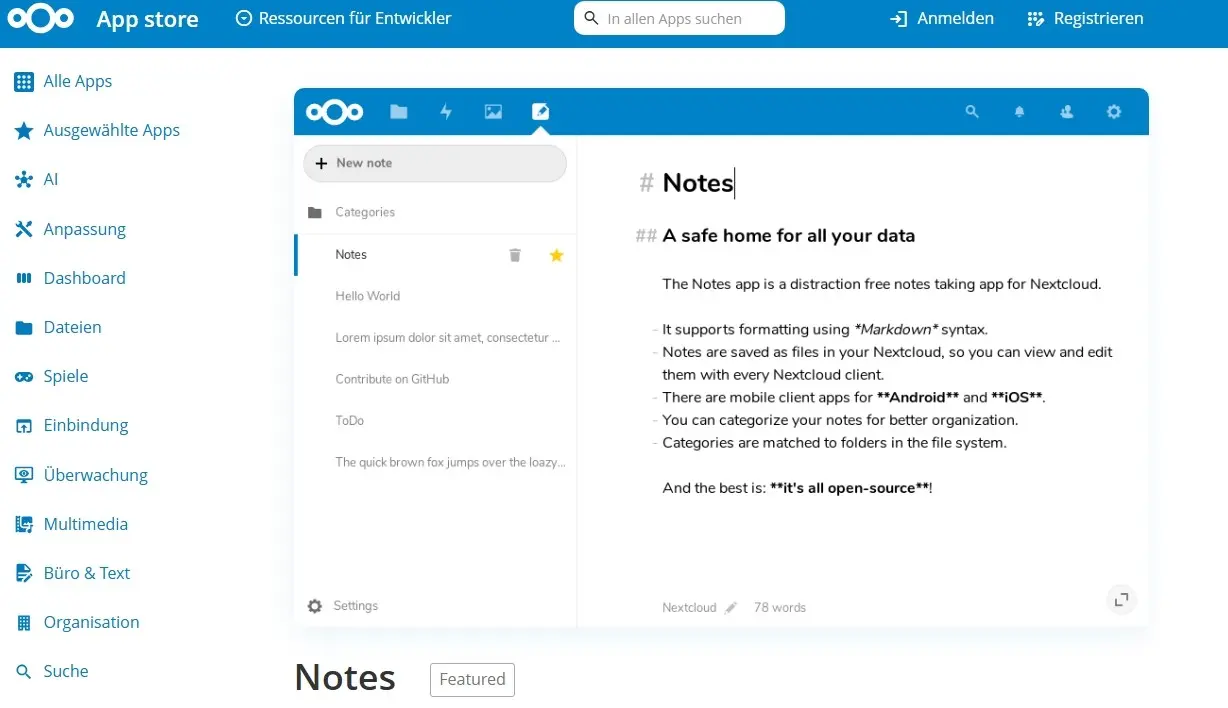Click the Files folder icon in the app toolbar
Screen dimensions: 1228x708
[x=398, y=112]
